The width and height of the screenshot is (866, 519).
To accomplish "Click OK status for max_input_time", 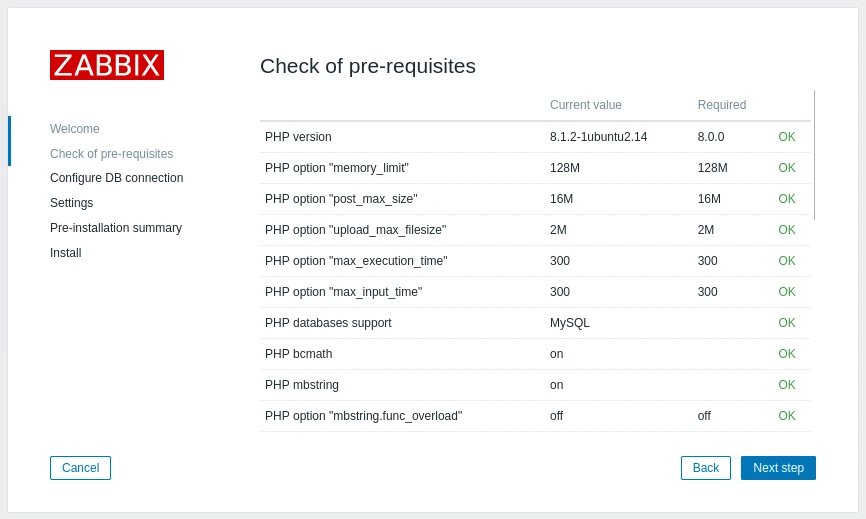I will (x=786, y=292).
